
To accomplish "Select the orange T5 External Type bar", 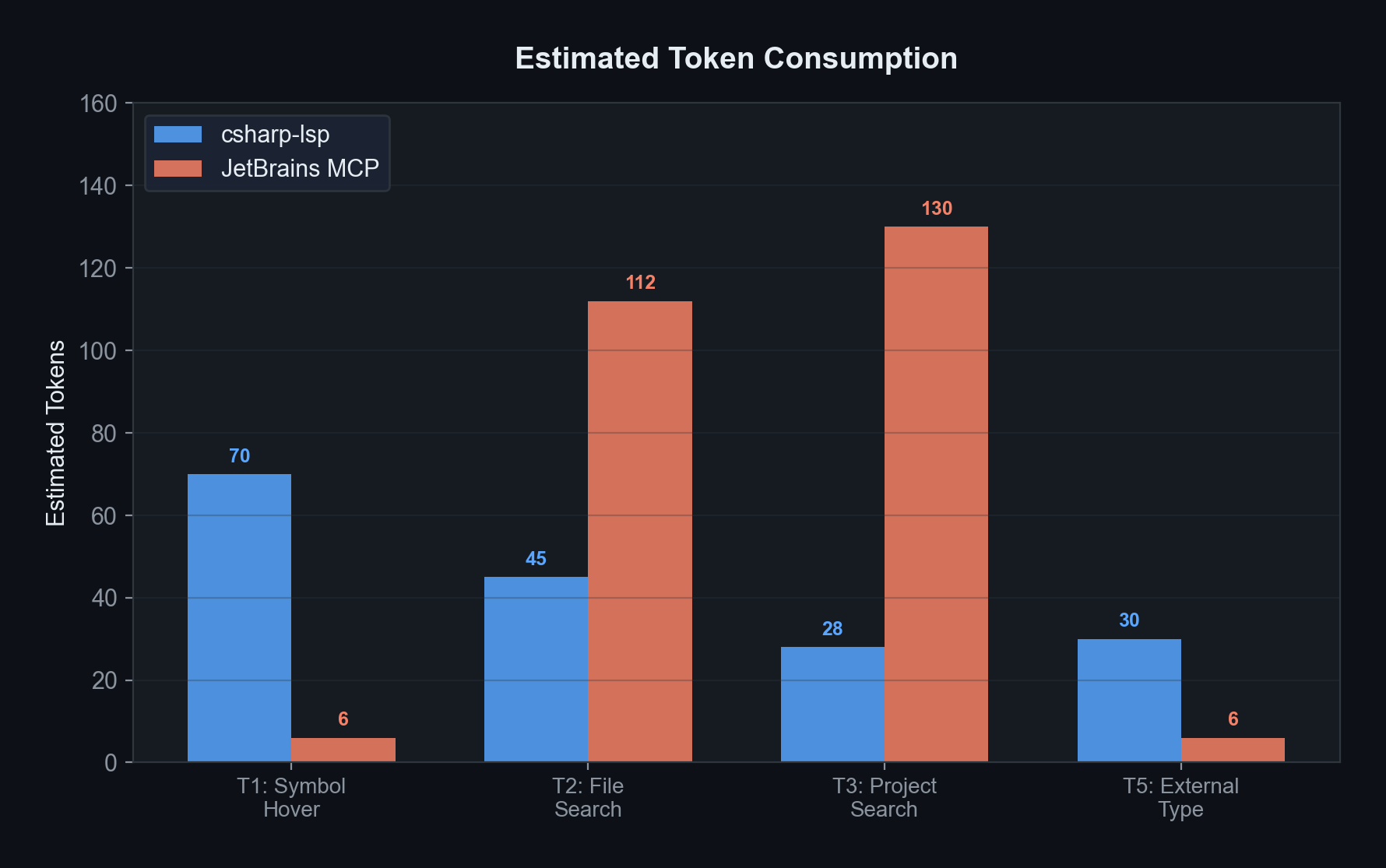I will (x=1233, y=750).
